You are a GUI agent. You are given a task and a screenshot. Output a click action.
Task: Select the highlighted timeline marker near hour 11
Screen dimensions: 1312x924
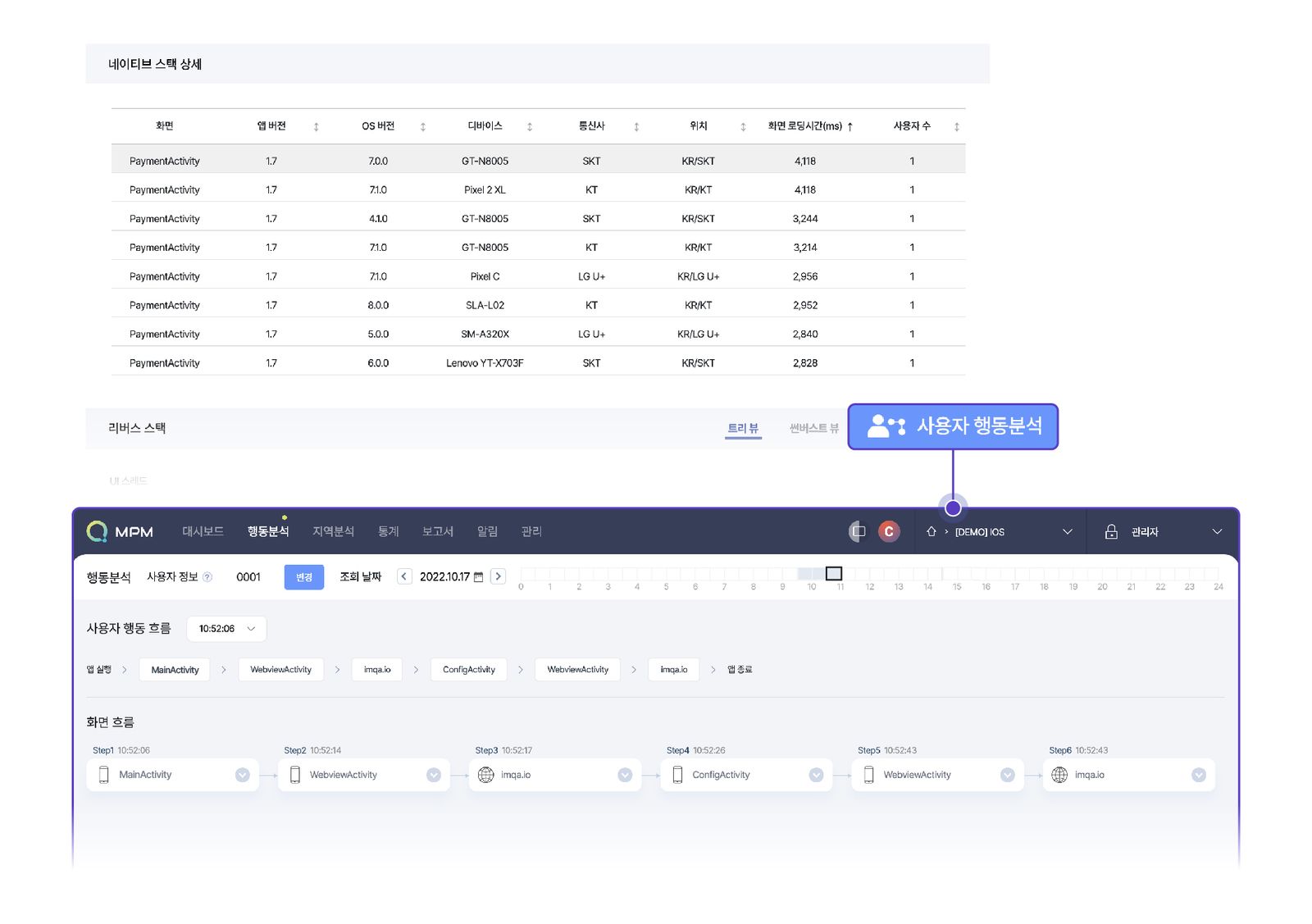click(834, 573)
